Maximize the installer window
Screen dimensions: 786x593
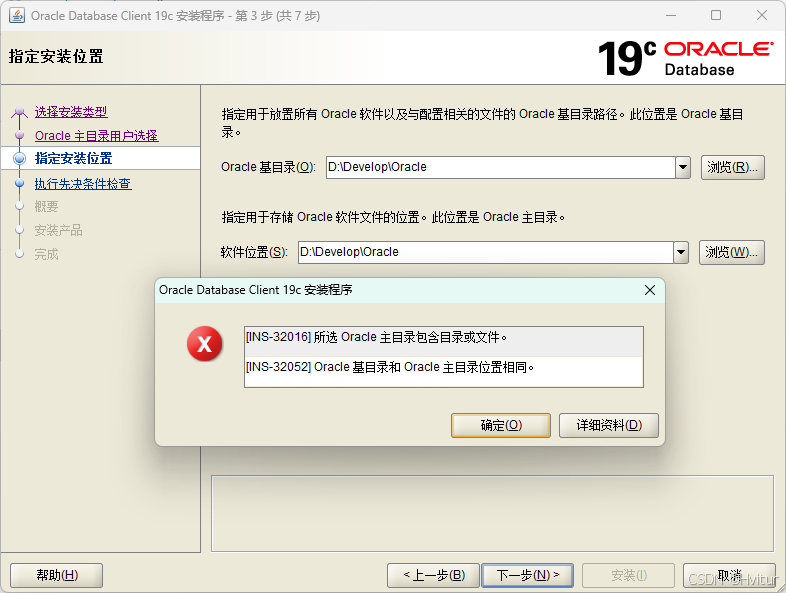click(x=716, y=16)
